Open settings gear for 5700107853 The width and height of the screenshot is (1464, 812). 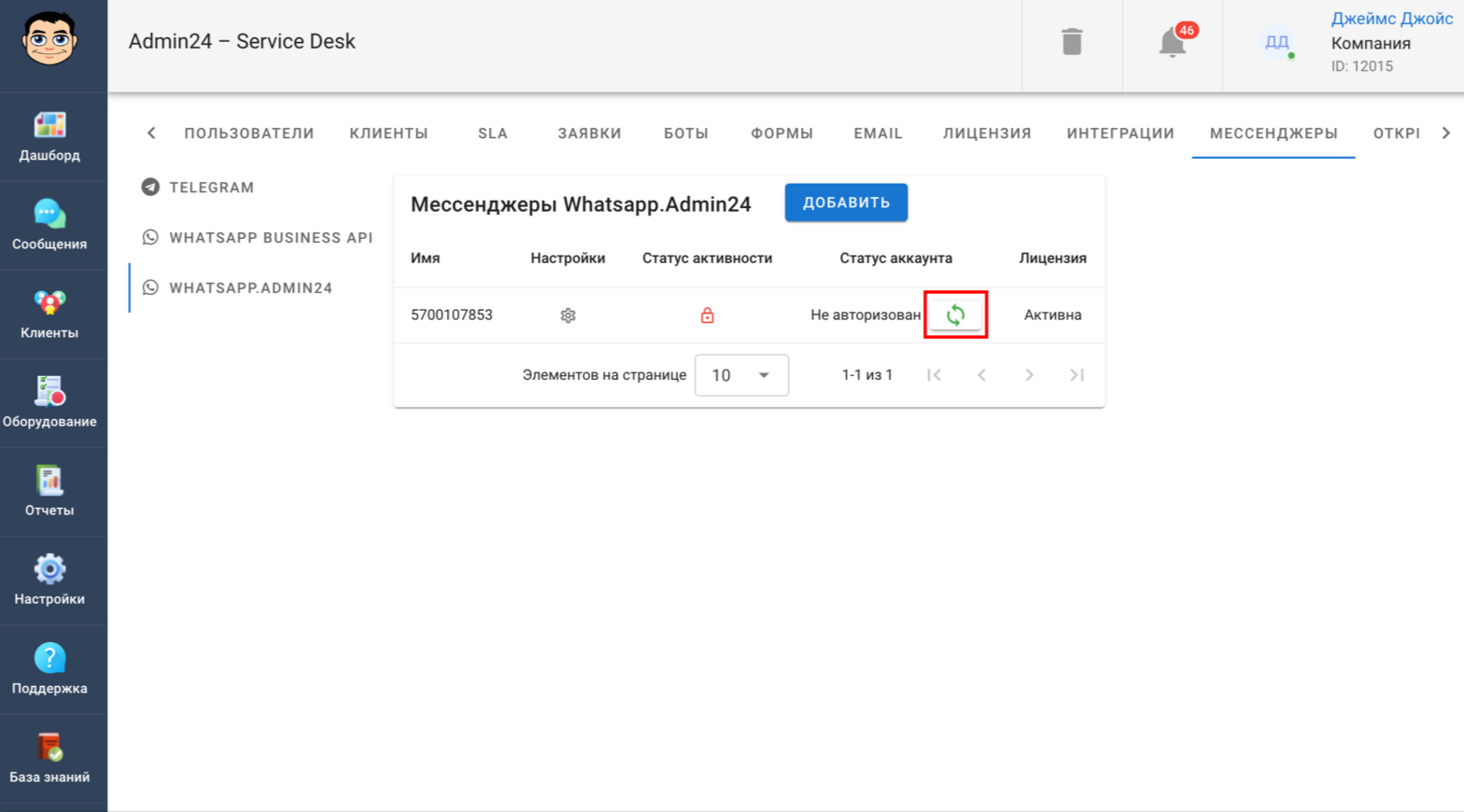tap(568, 315)
